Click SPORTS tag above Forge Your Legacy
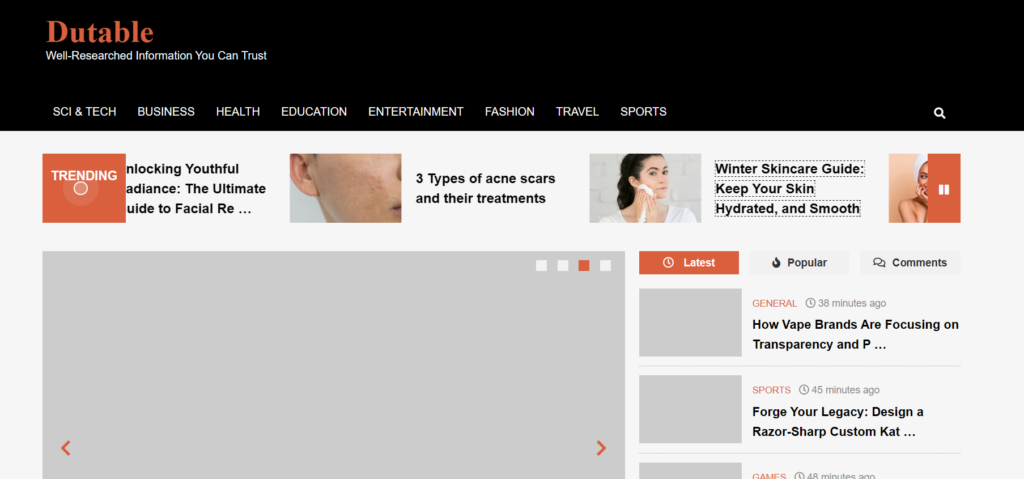This screenshot has width=1024, height=479. coord(771,390)
